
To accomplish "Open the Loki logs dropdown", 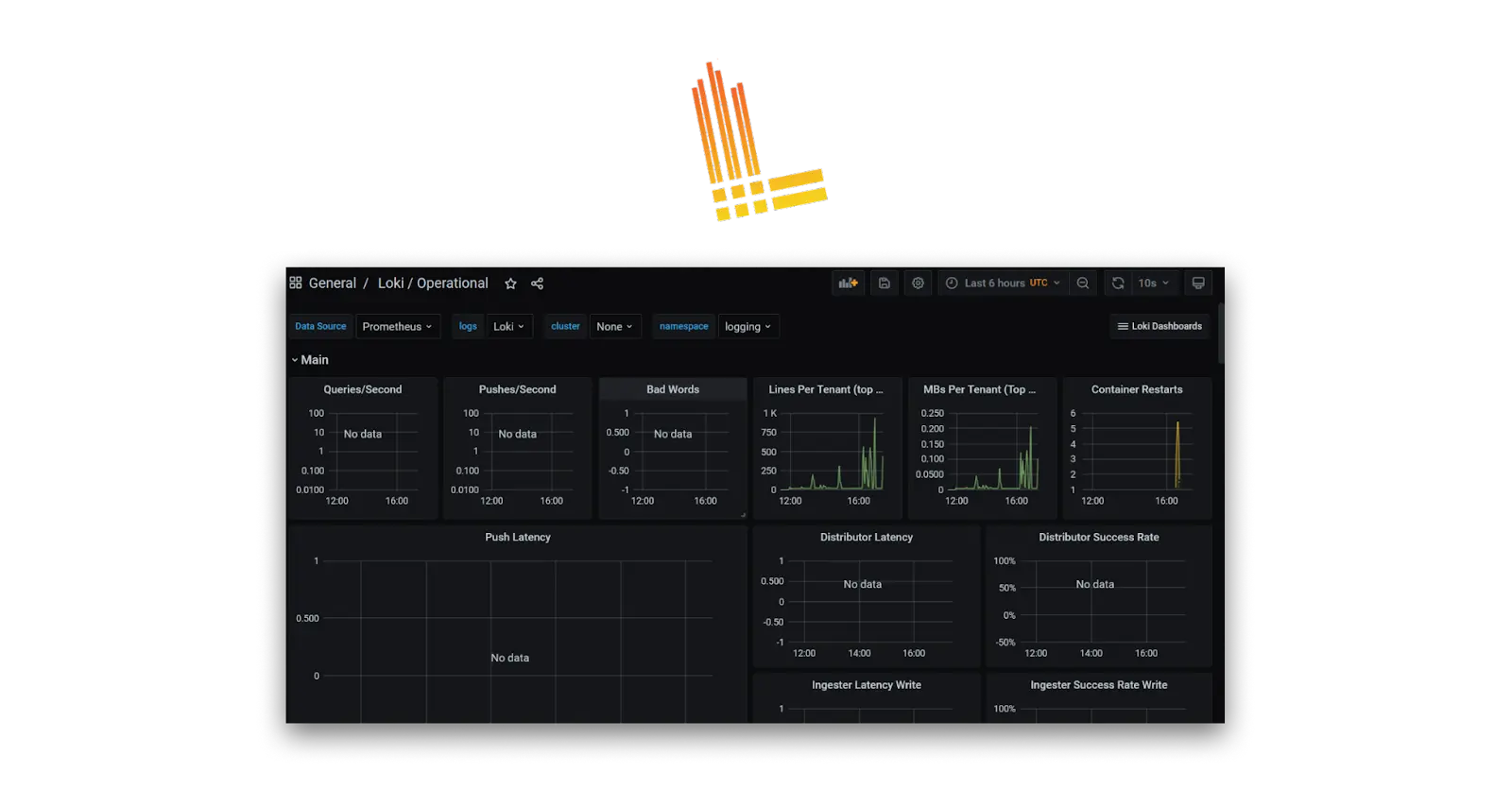I will pyautogui.click(x=508, y=326).
